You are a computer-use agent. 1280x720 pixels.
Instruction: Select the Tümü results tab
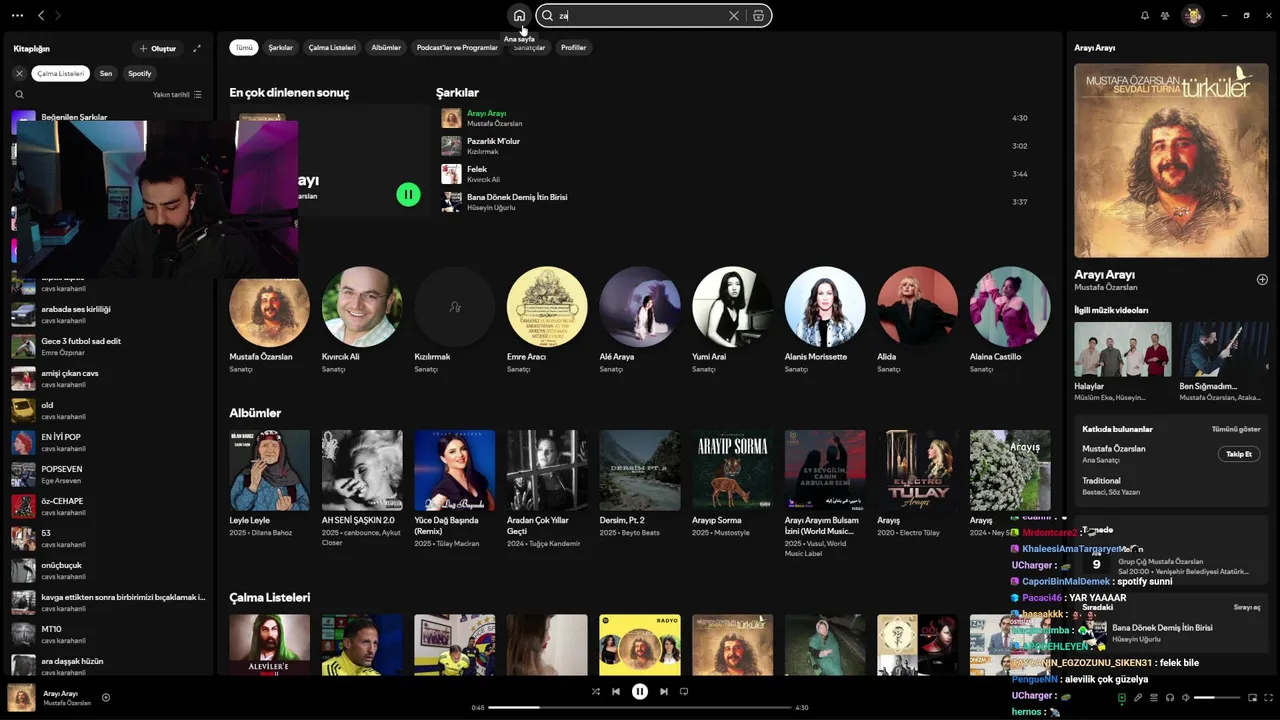click(x=244, y=47)
